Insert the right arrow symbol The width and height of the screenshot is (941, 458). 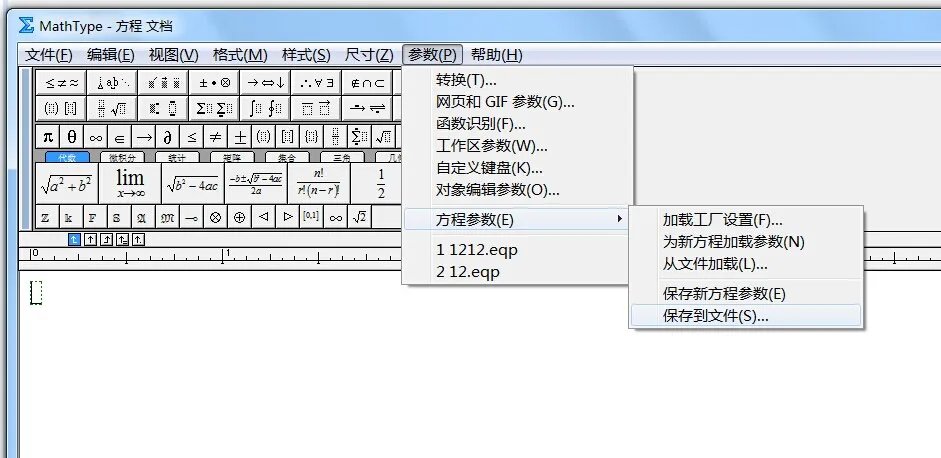143,137
